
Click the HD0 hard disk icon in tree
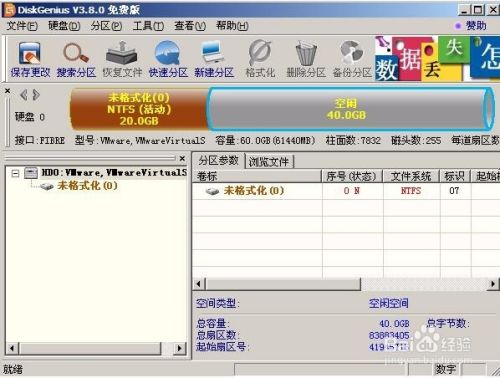click(31, 173)
